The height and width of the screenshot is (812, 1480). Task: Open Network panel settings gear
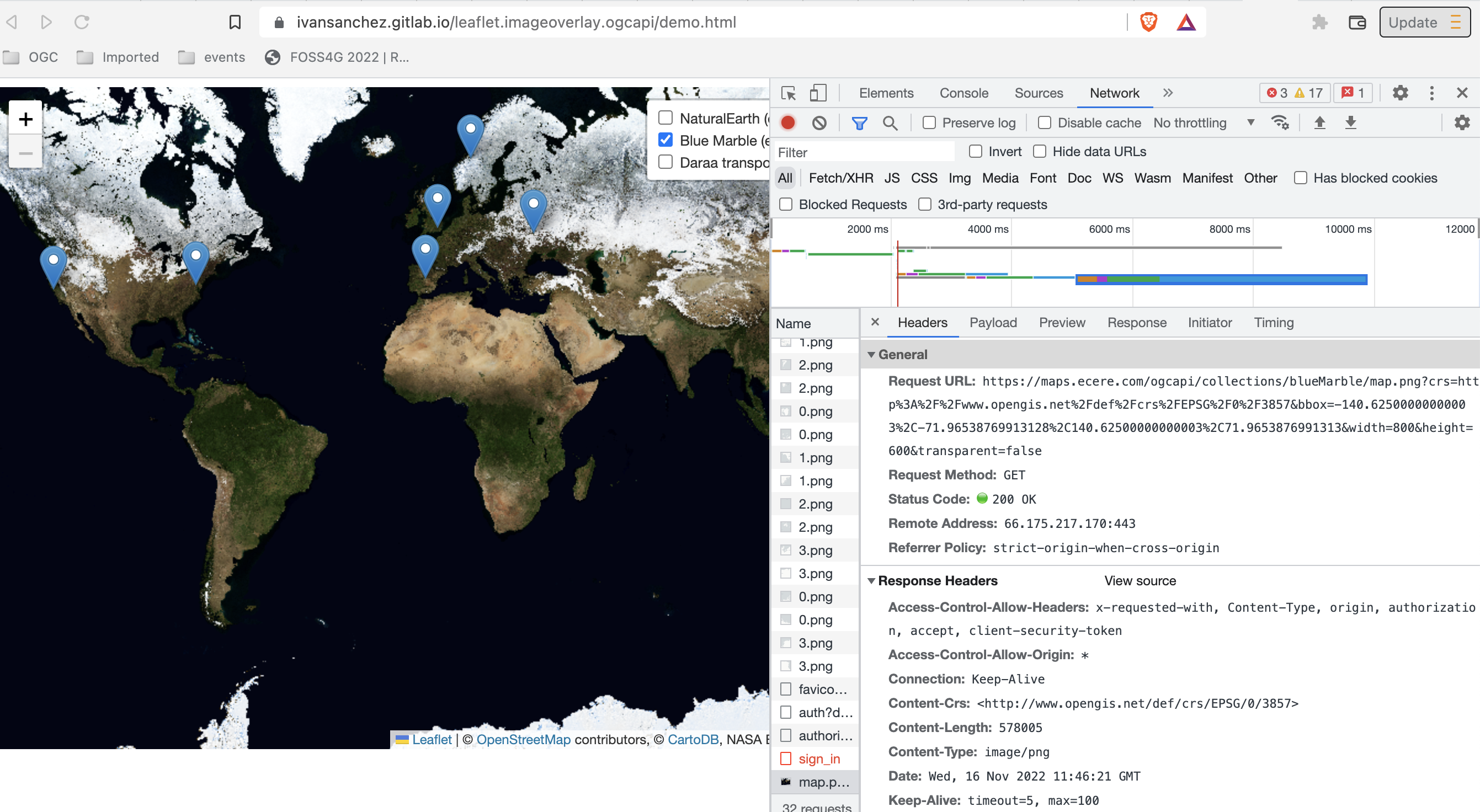point(1462,123)
